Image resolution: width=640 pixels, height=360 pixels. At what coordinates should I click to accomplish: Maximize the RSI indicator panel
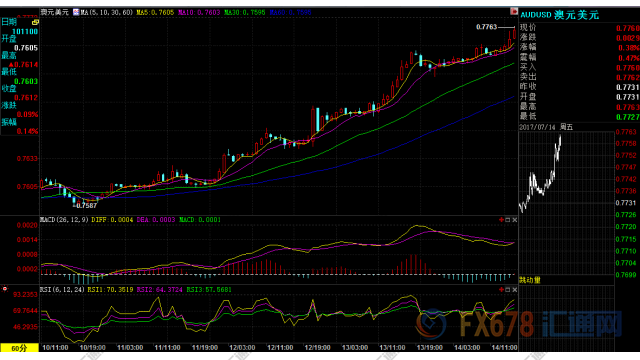pos(508,289)
